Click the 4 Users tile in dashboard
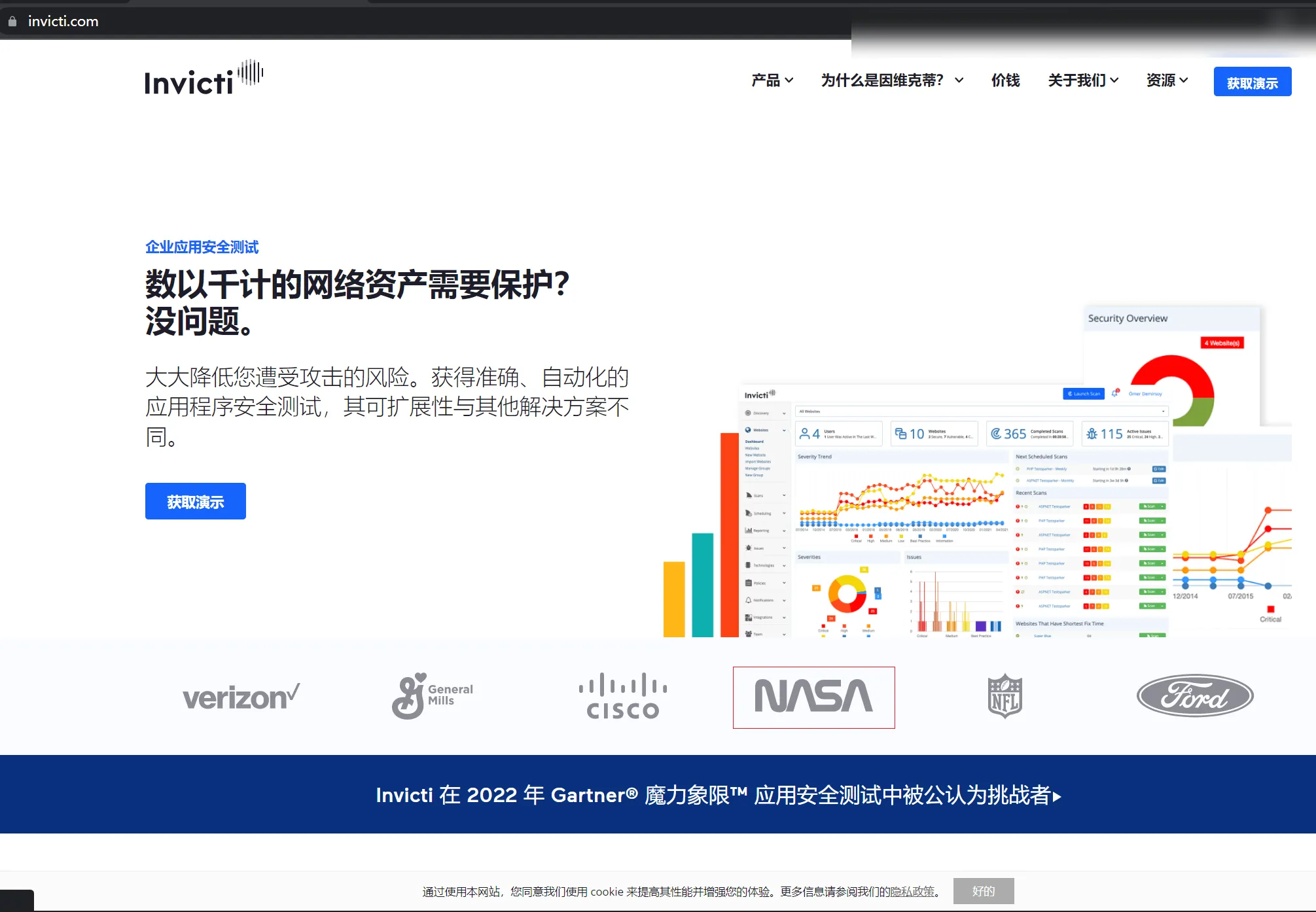 tap(839, 434)
